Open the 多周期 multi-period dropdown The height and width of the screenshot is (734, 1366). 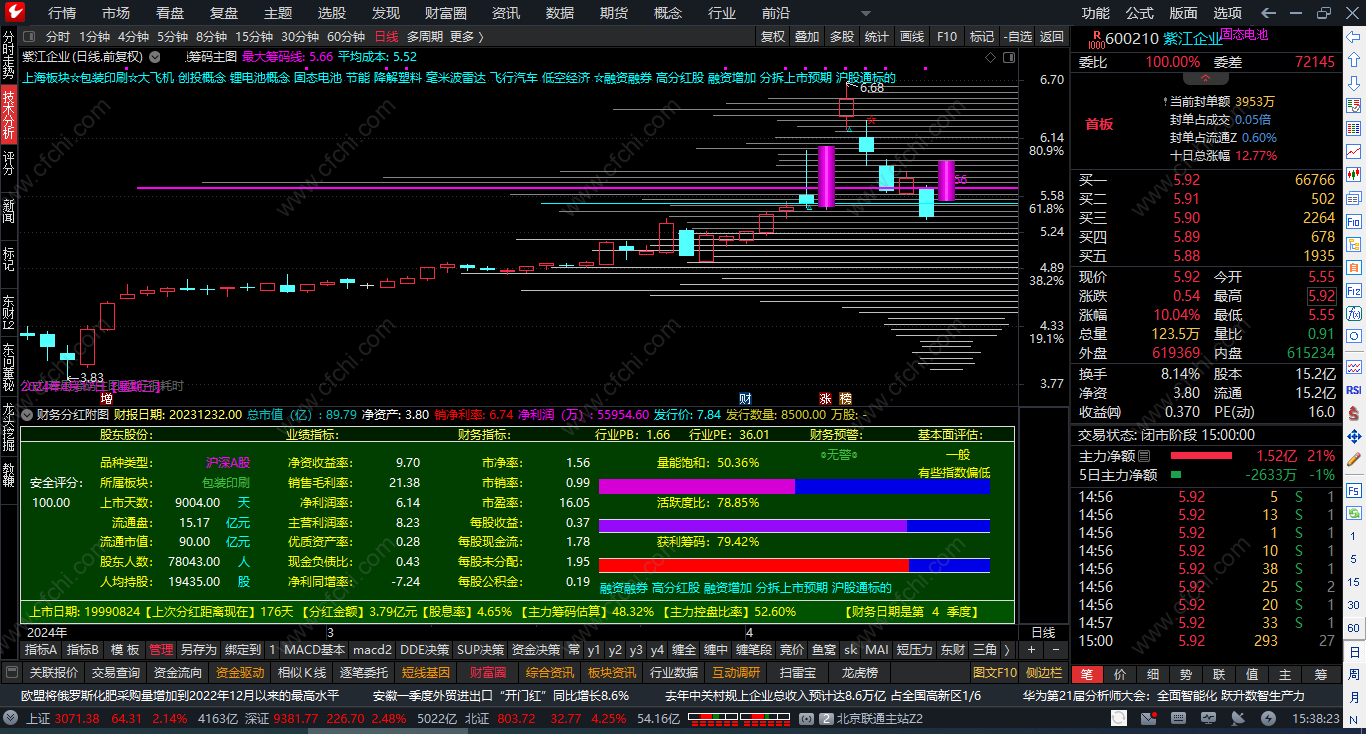425,36
